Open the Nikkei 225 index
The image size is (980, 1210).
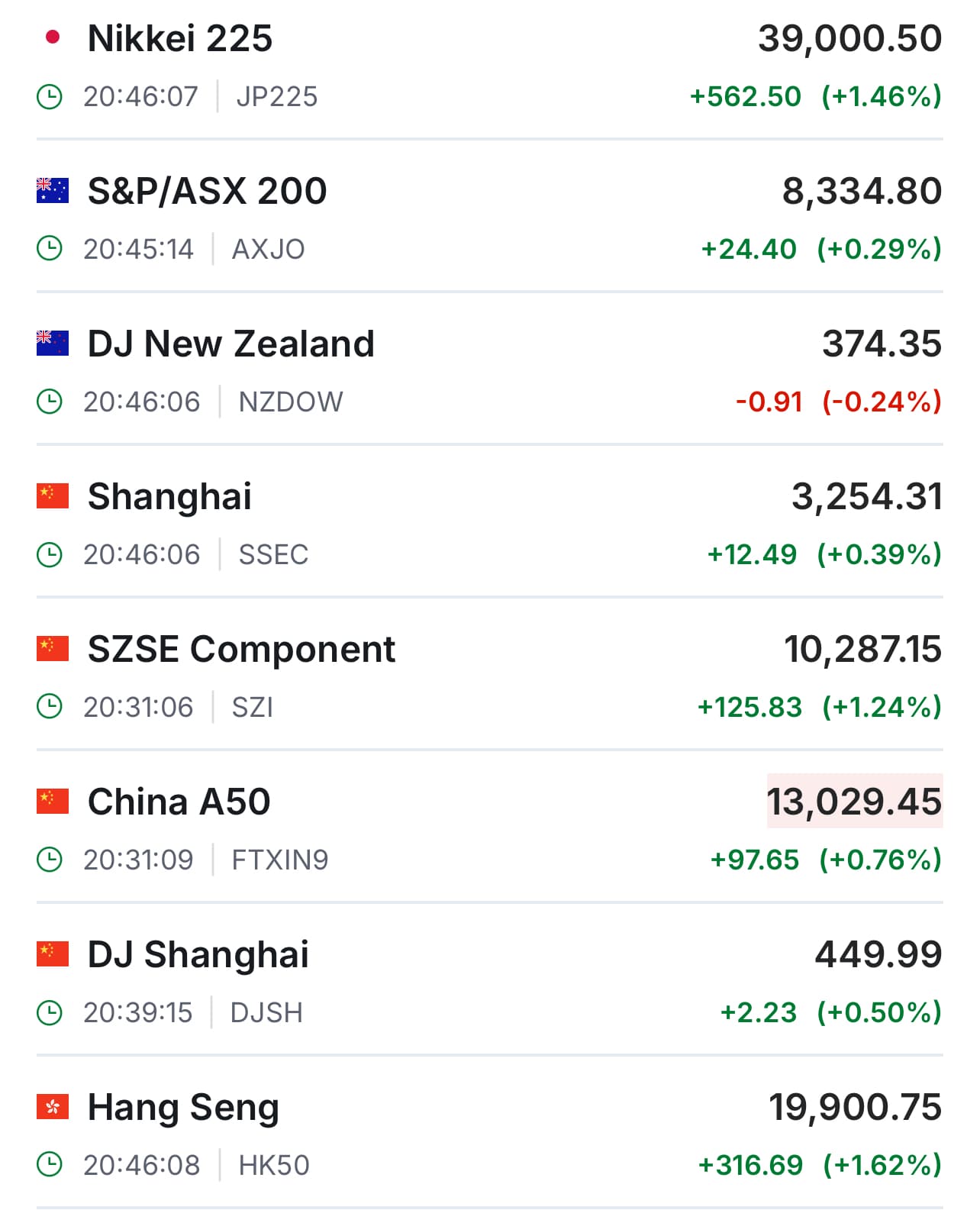(180, 38)
